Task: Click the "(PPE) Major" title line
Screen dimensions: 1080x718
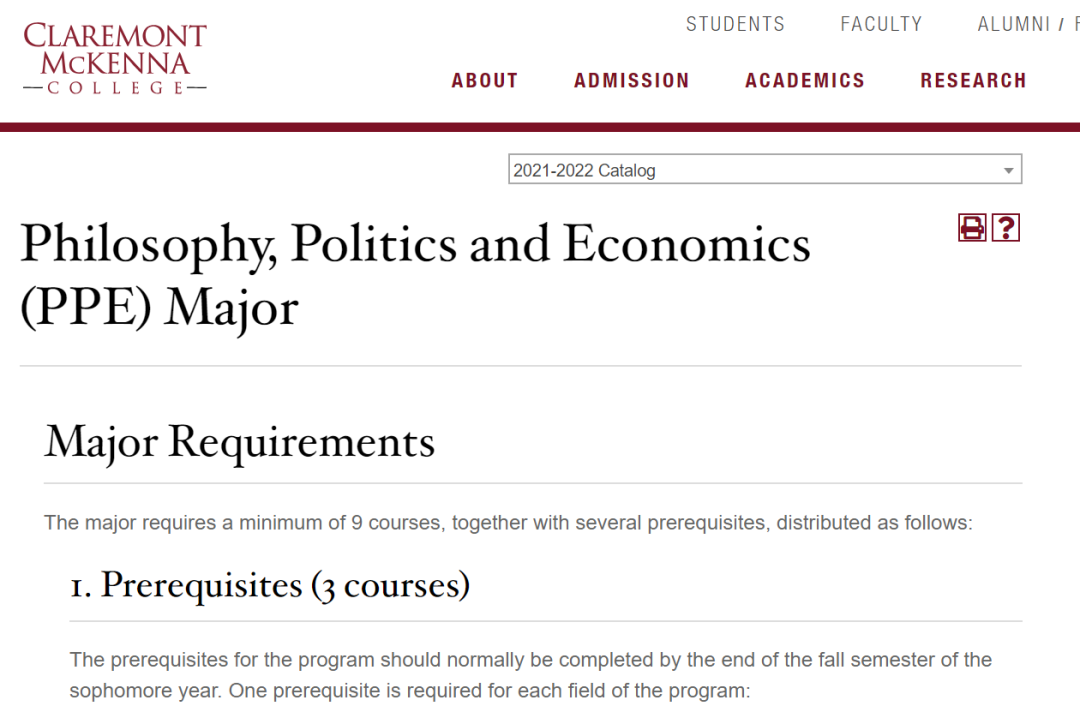Action: click(160, 307)
